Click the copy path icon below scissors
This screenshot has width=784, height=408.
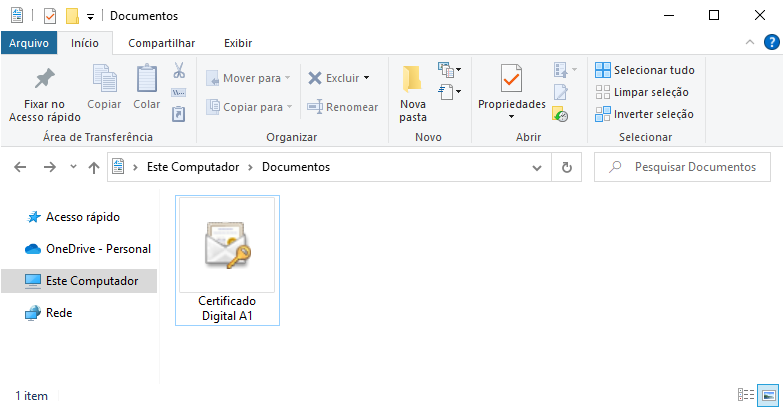(178, 92)
